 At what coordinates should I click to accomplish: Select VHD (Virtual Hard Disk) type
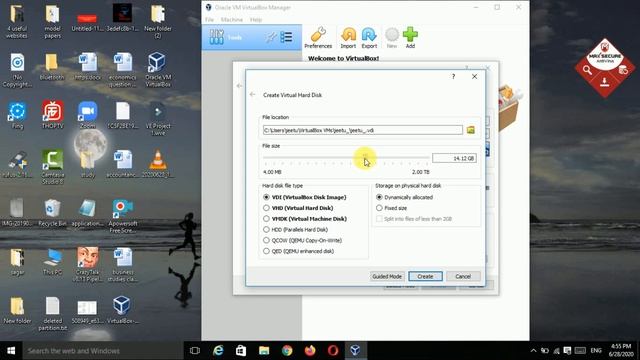coord(298,208)
